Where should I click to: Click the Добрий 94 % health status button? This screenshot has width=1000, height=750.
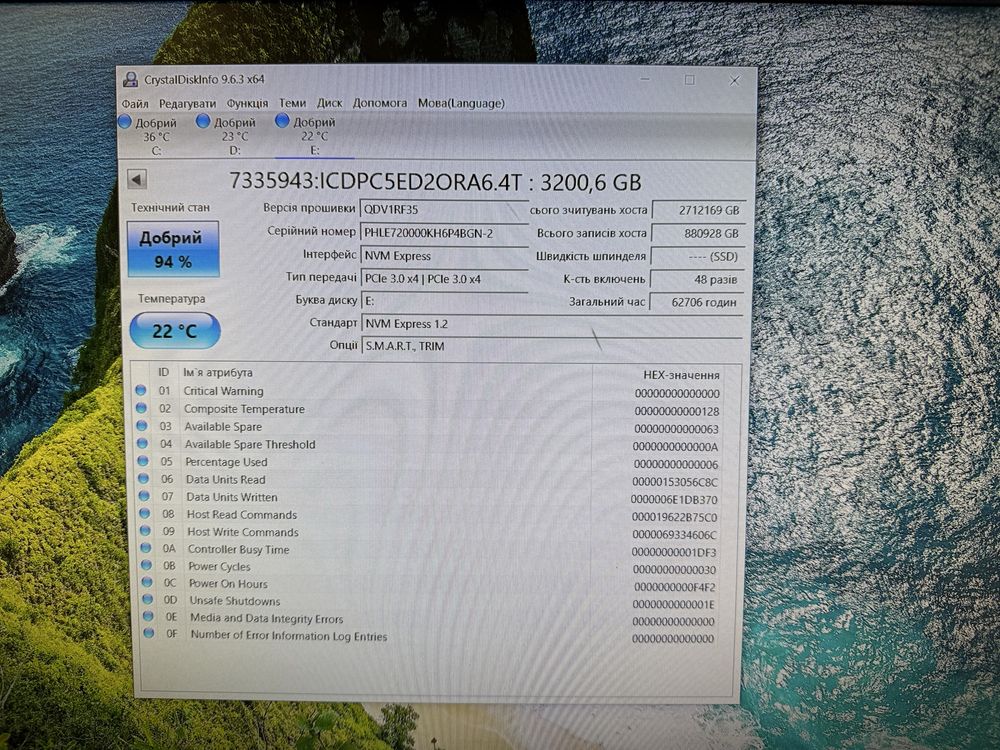(173, 249)
